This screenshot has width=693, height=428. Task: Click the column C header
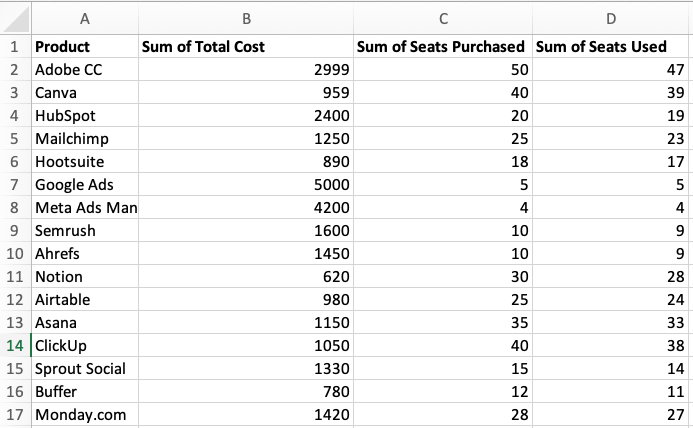click(x=444, y=17)
